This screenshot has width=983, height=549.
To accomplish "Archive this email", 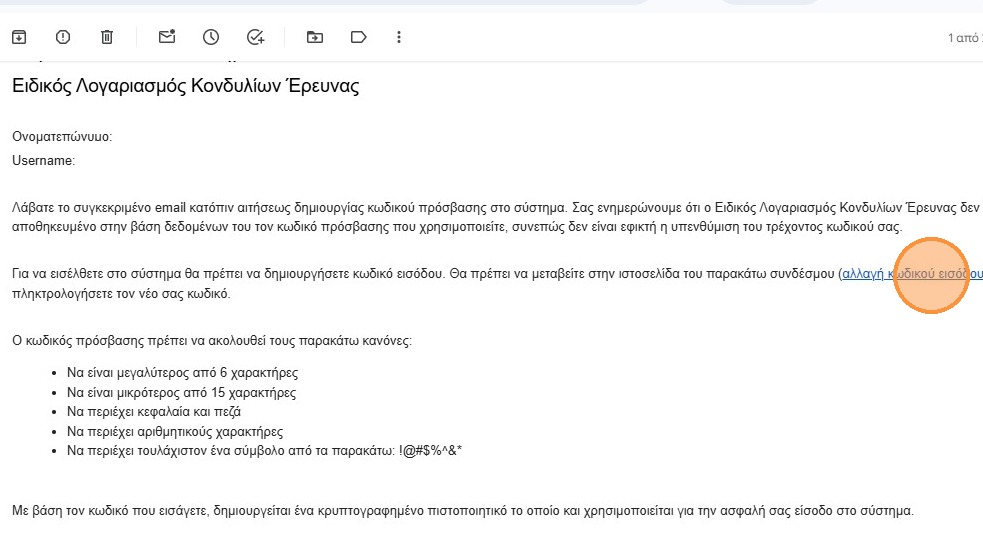I will tap(19, 37).
